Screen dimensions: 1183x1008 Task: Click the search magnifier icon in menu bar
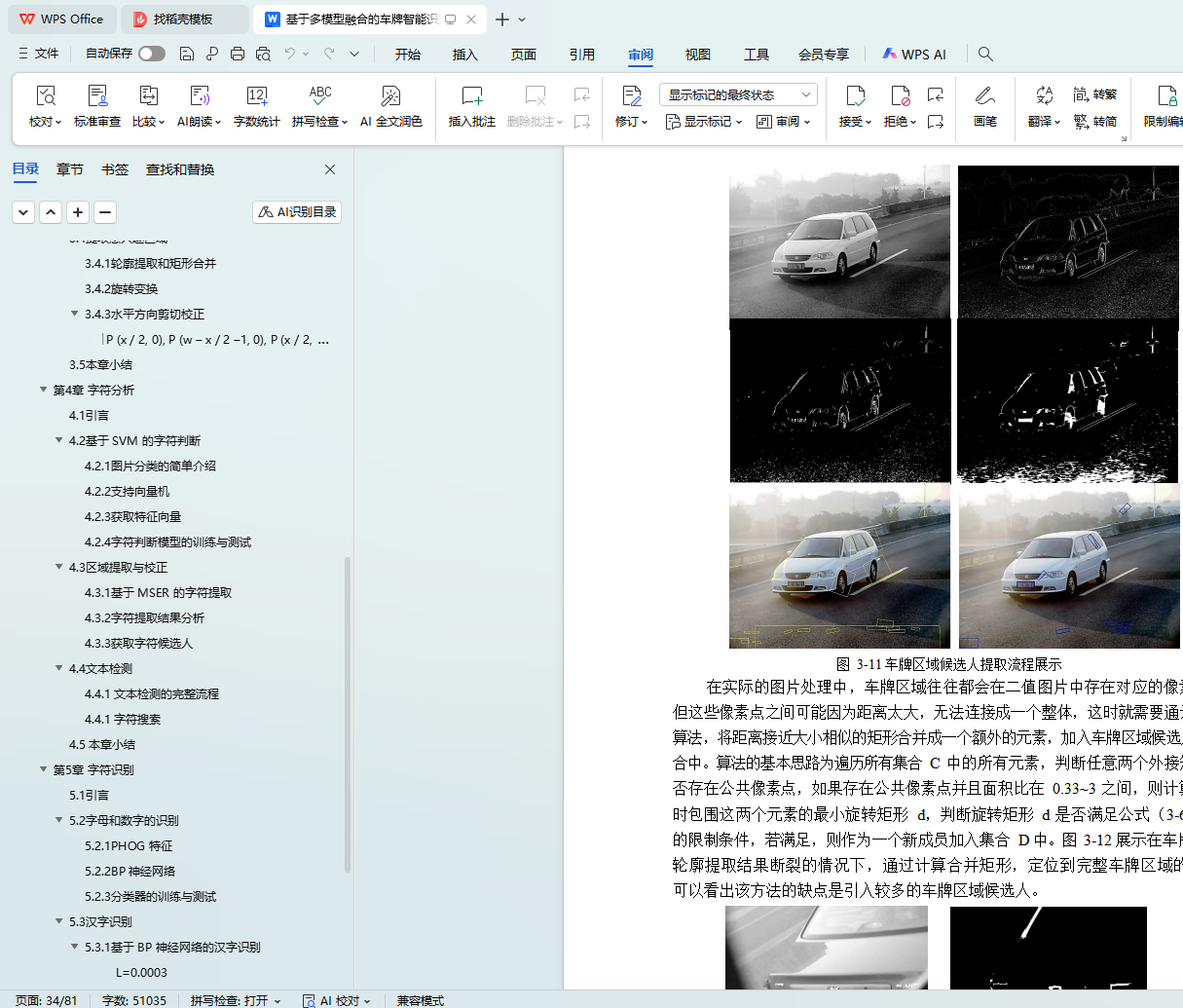click(985, 55)
